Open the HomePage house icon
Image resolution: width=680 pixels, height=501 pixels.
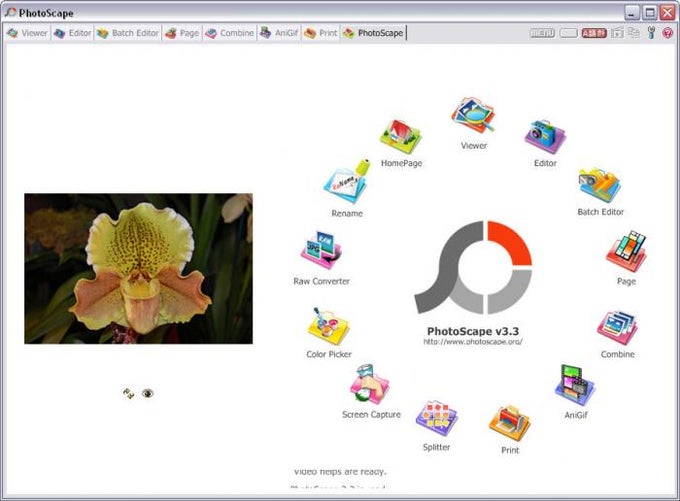point(400,137)
